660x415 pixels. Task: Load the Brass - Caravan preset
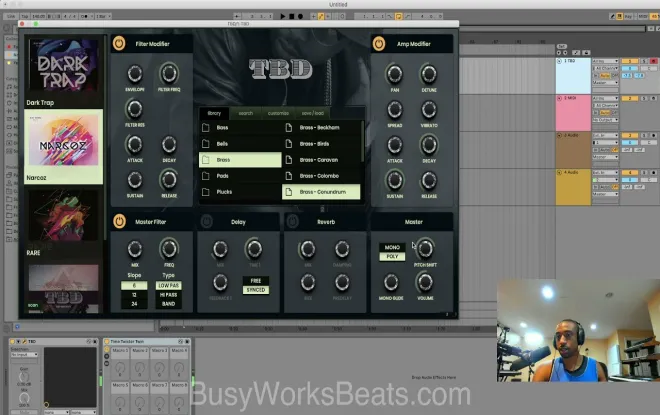pos(321,160)
